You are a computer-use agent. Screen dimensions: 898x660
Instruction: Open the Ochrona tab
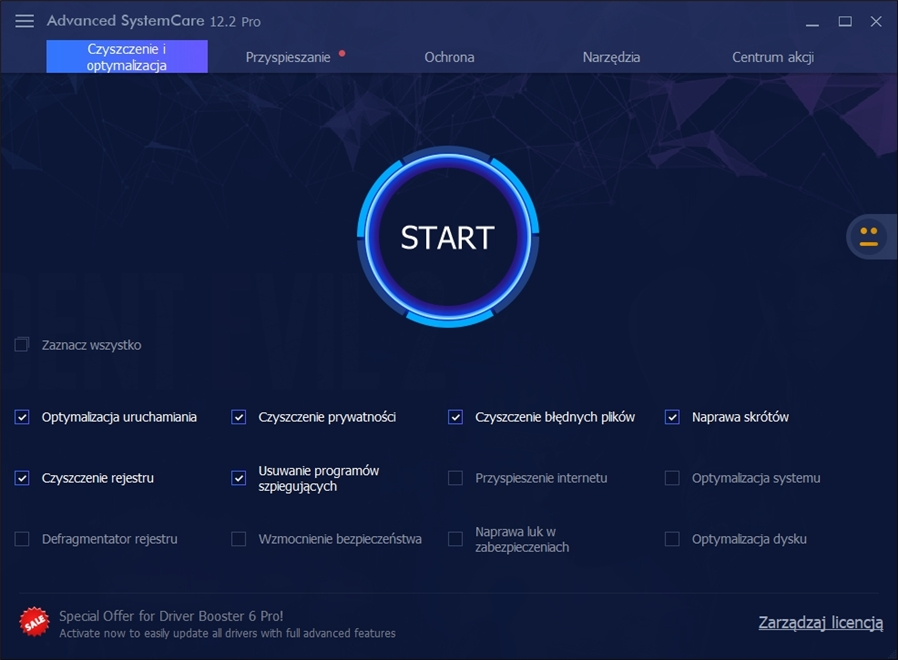(449, 57)
